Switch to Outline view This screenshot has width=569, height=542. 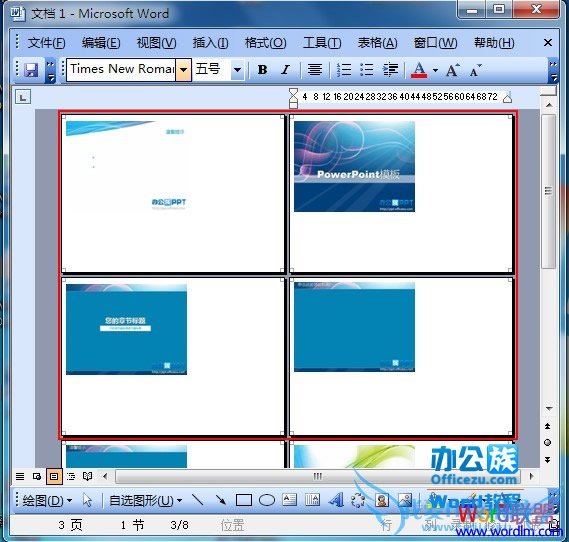coord(71,476)
